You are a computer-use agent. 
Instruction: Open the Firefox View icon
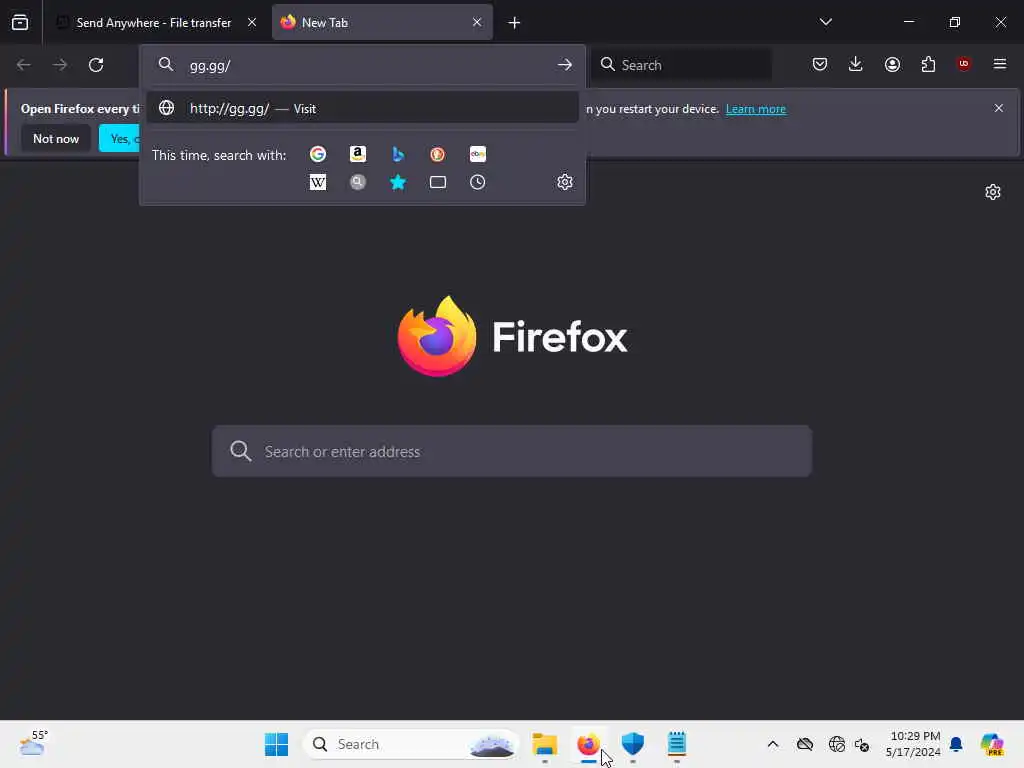coord(20,22)
